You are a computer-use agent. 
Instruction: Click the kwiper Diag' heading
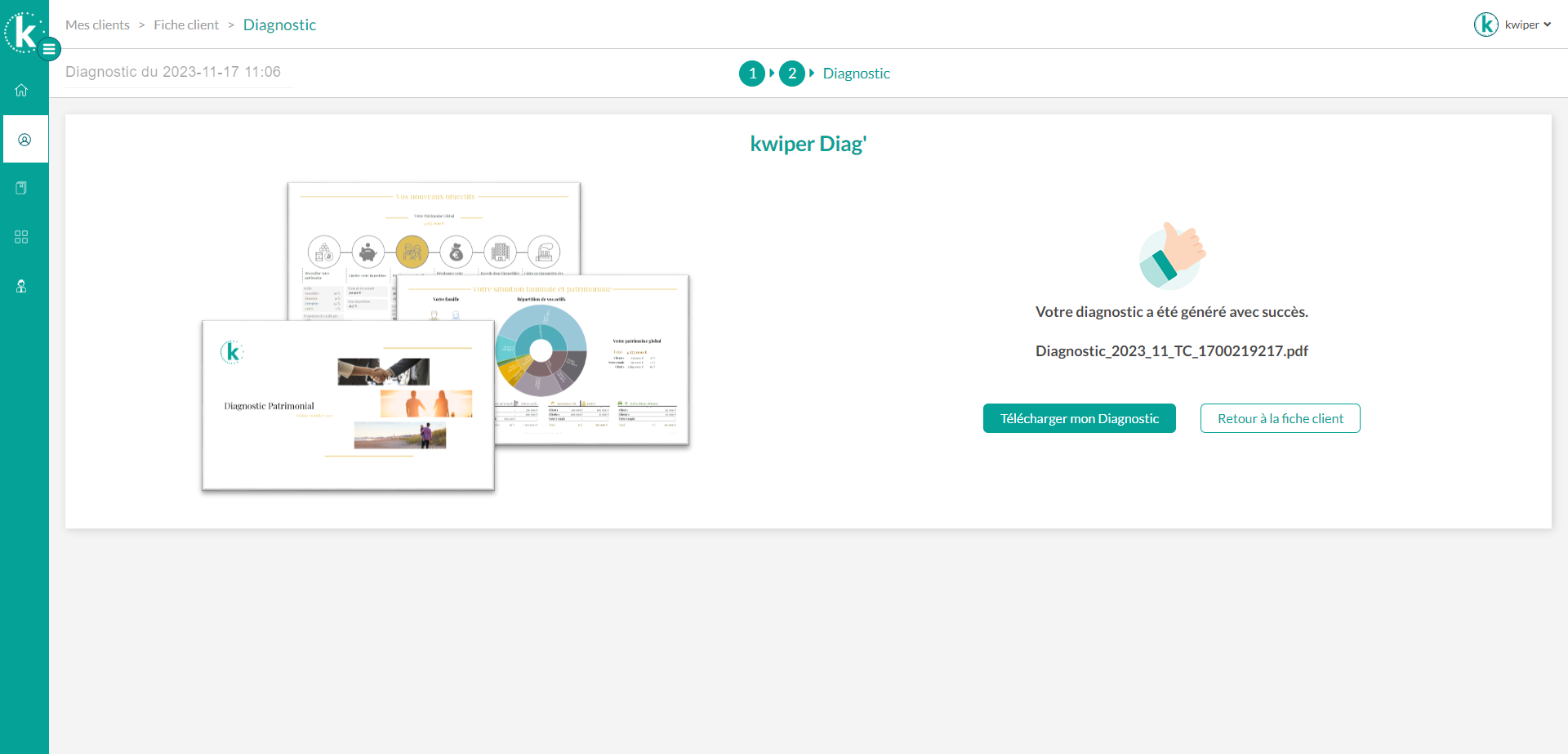[808, 144]
